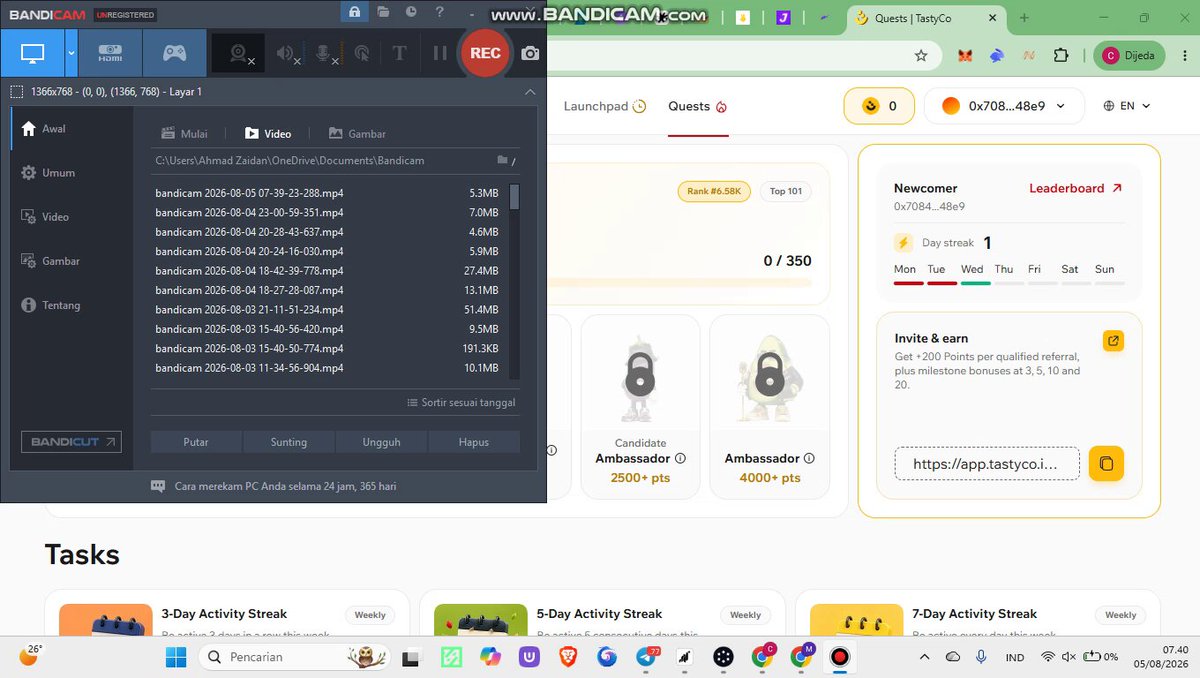1200x678 pixels.
Task: Bookmark this page with the star icon
Action: pyautogui.click(x=921, y=56)
